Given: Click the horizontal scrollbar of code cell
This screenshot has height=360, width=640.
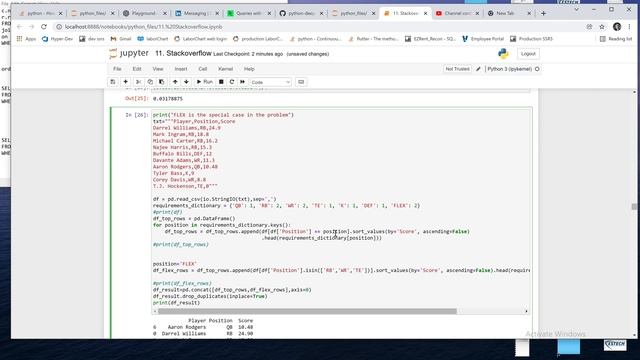Looking at the screenshot, I should point(307,311).
